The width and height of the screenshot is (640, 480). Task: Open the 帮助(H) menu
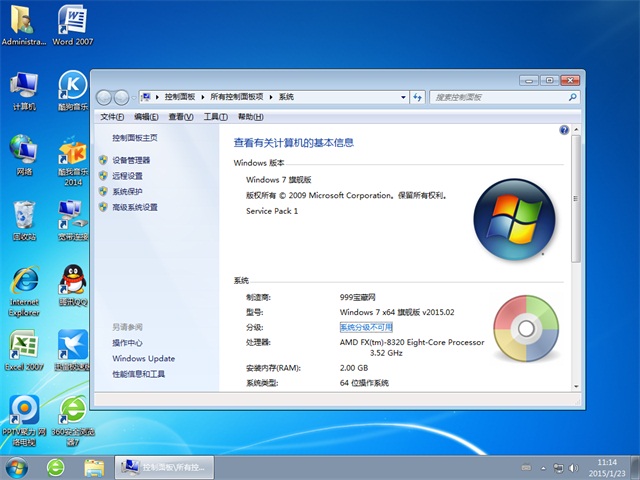coord(251,117)
